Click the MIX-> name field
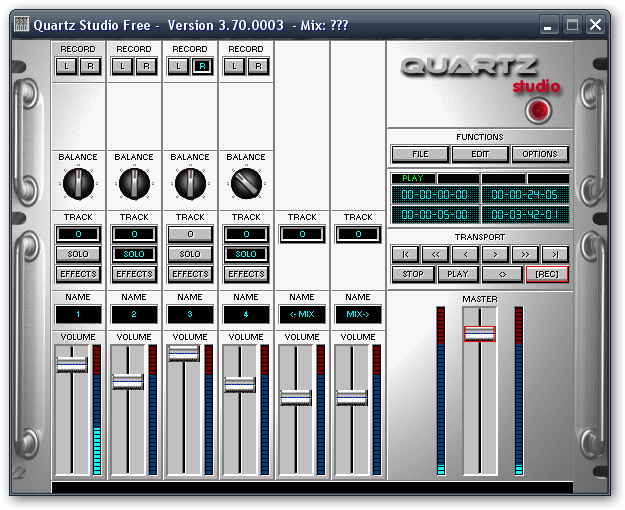This screenshot has width=625, height=510. 358,314
